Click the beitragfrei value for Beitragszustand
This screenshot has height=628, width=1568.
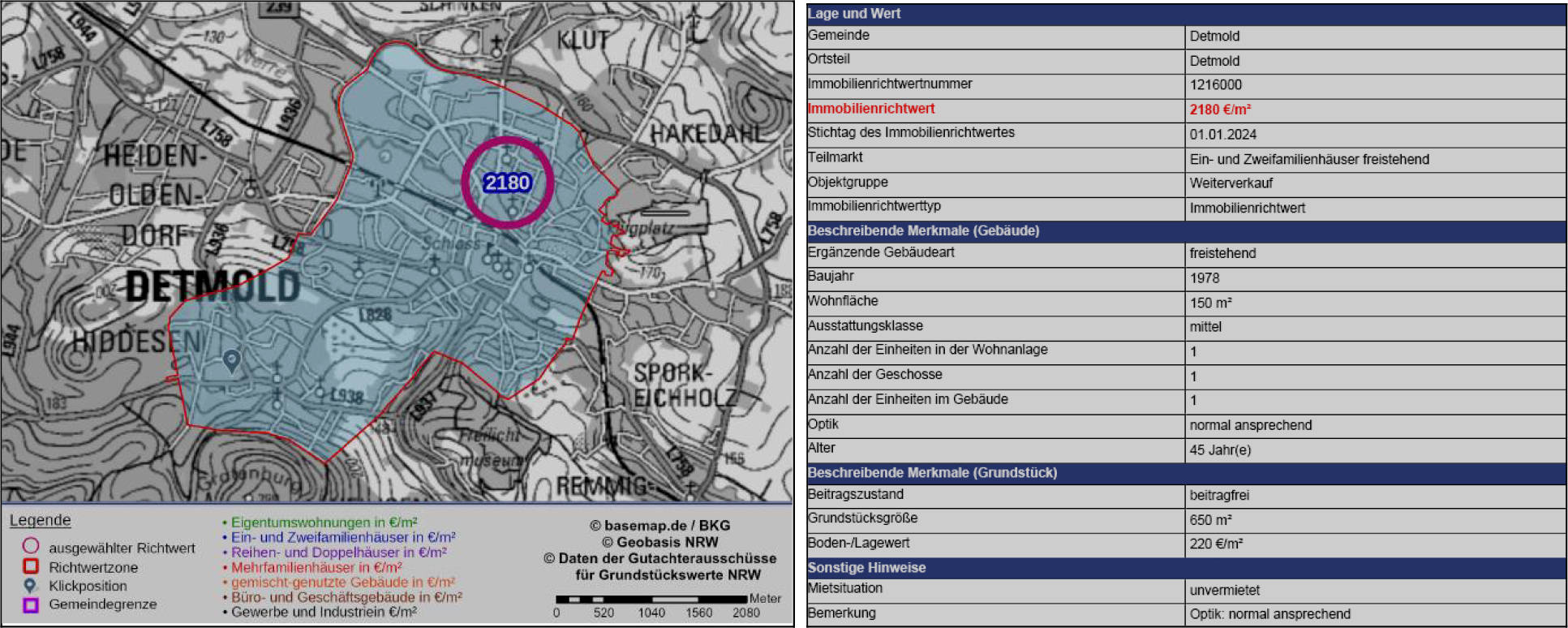[1219, 495]
